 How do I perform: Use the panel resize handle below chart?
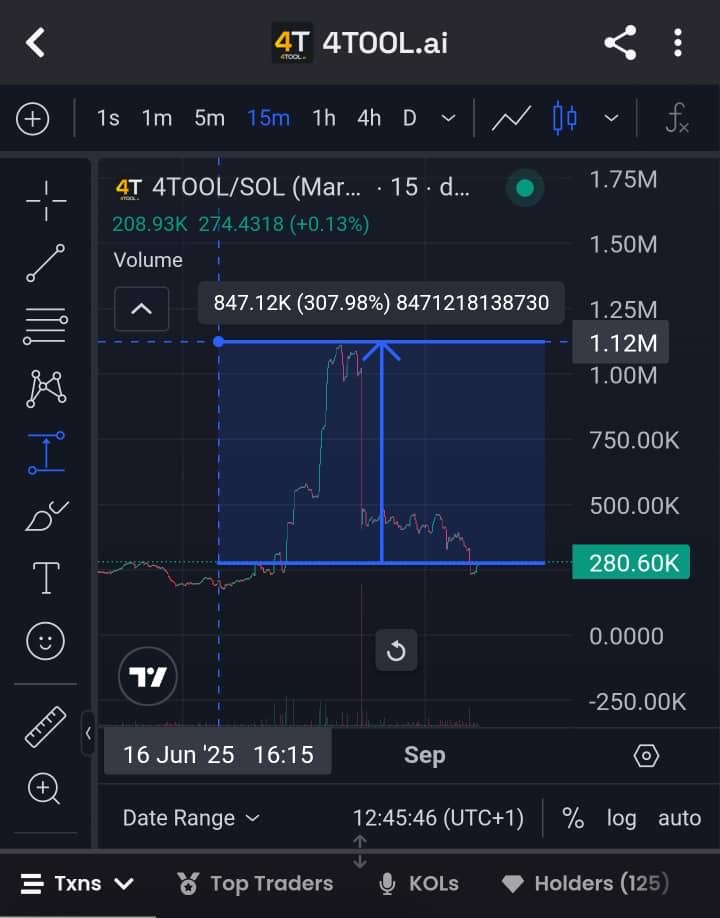[x=359, y=852]
